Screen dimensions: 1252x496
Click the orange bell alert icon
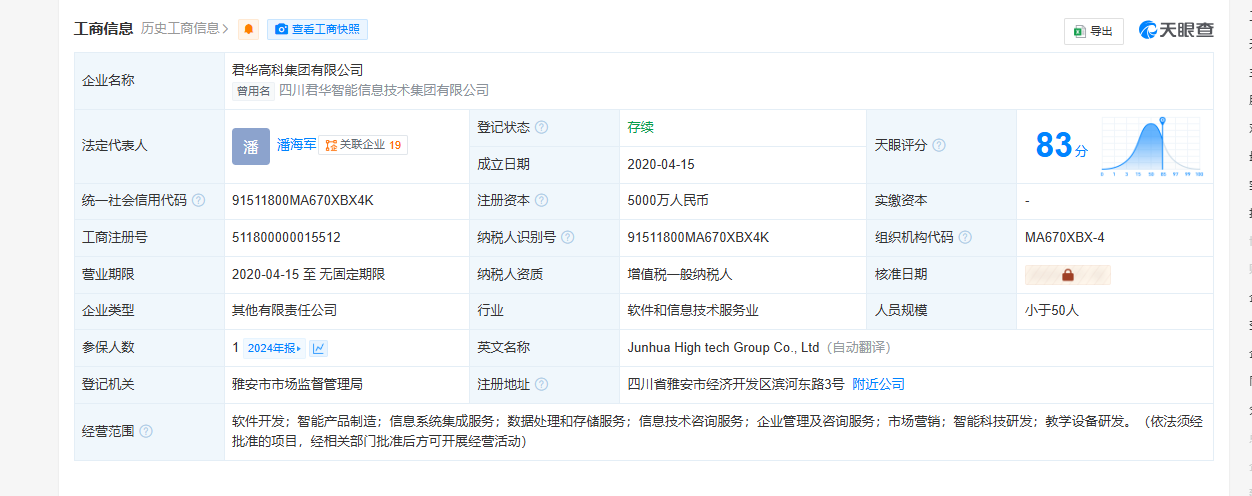tap(249, 29)
